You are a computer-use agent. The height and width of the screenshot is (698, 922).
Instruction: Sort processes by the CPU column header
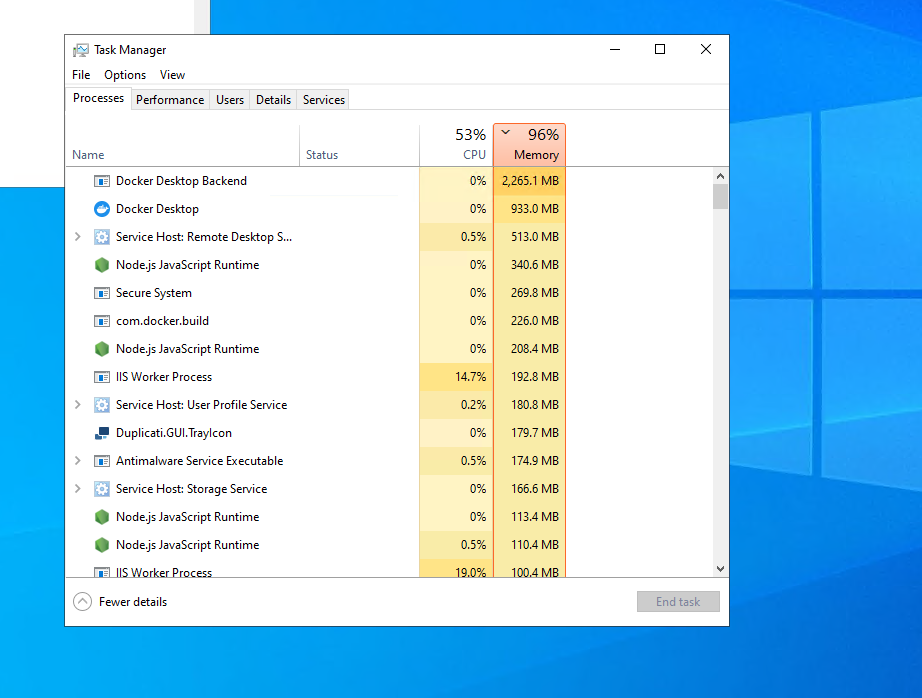pos(456,146)
